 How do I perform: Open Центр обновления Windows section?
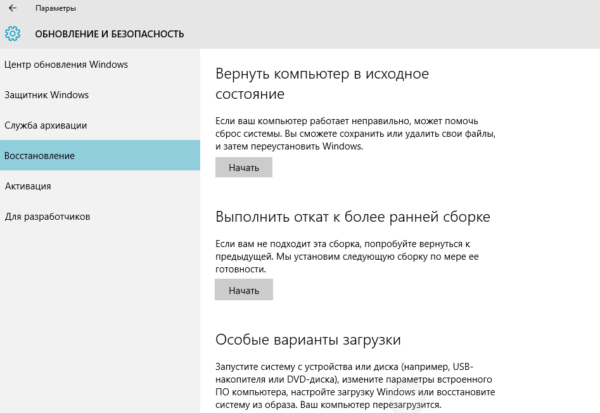click(x=100, y=64)
